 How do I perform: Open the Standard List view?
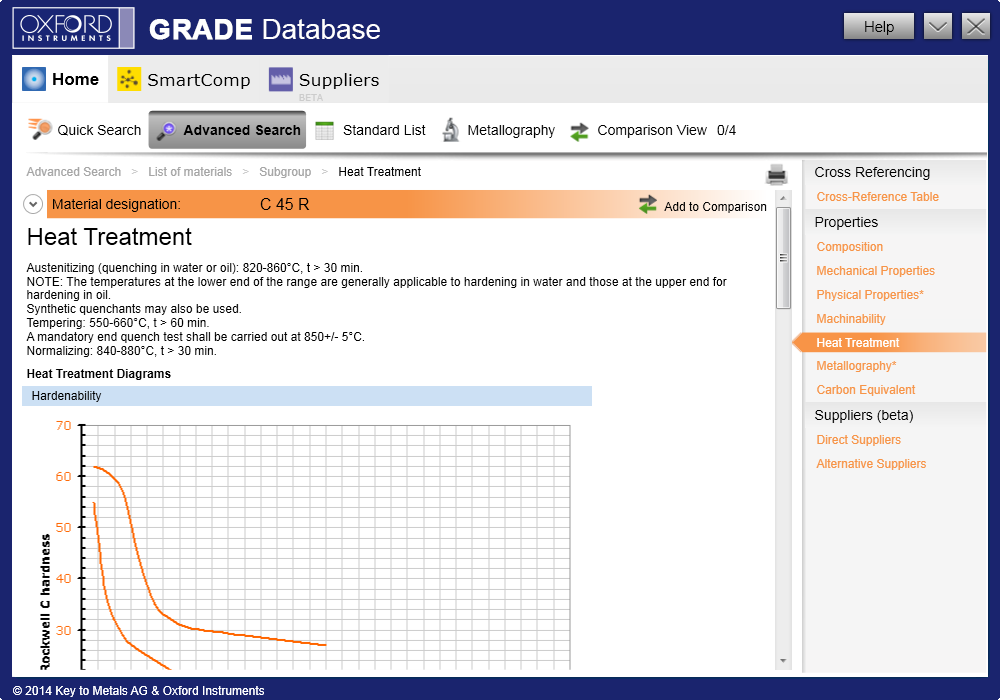point(371,130)
